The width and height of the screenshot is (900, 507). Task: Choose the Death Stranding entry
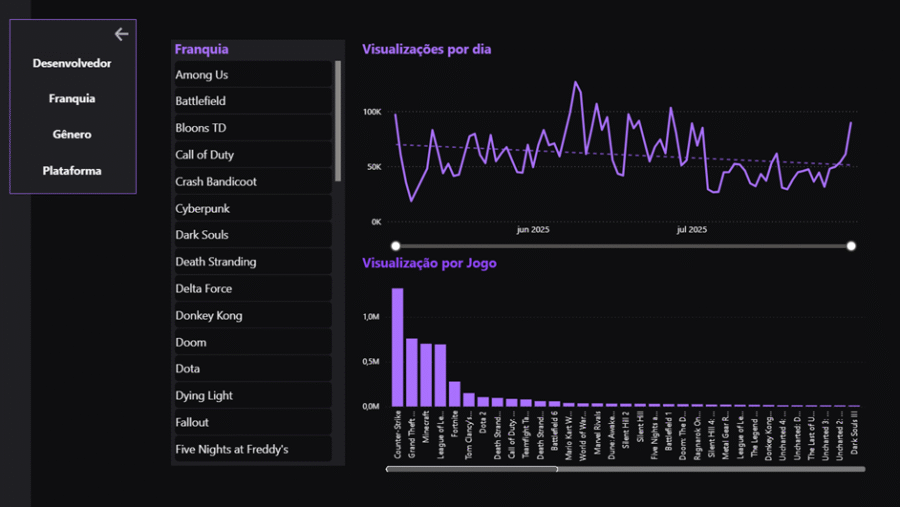coord(252,262)
